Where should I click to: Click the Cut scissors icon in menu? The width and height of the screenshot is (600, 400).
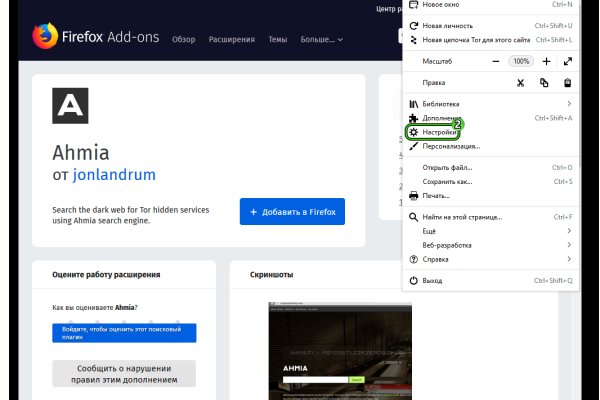(520, 82)
